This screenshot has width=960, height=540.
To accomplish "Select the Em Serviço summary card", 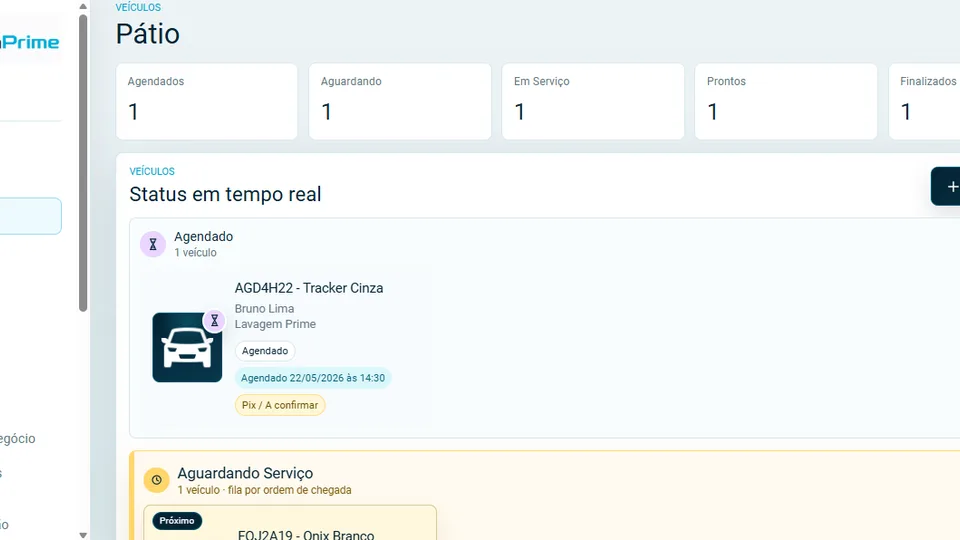I will pos(593,102).
